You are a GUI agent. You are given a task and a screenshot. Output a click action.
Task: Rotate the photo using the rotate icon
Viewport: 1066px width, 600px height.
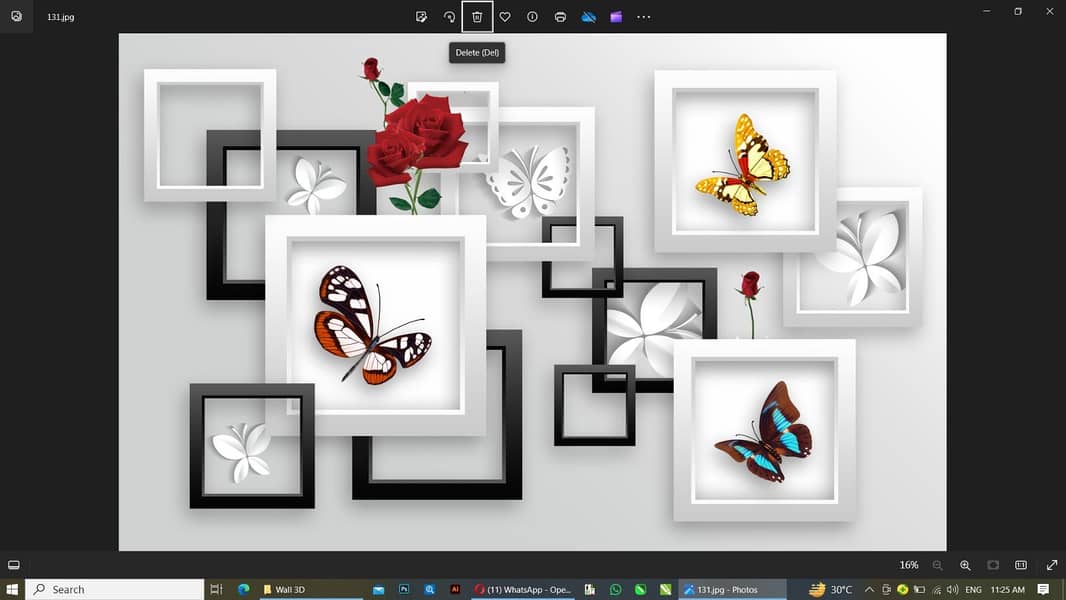449,17
